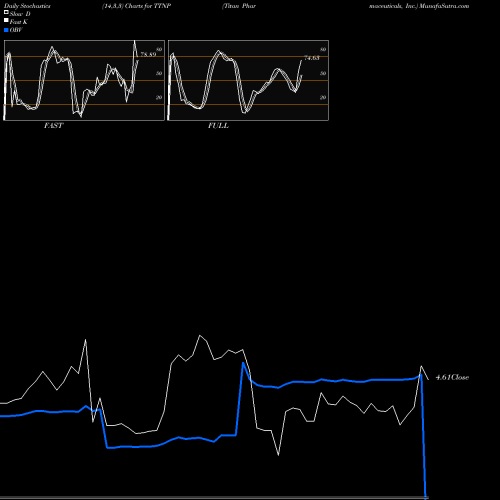This screenshot has height=500, width=500.
Task: Select the 'Daily Stochastics' title text
Action: tap(27, 6)
